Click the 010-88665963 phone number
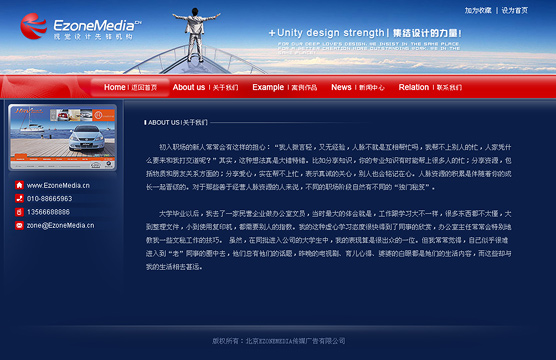Viewport: 556px width, 360px height. click(50, 199)
